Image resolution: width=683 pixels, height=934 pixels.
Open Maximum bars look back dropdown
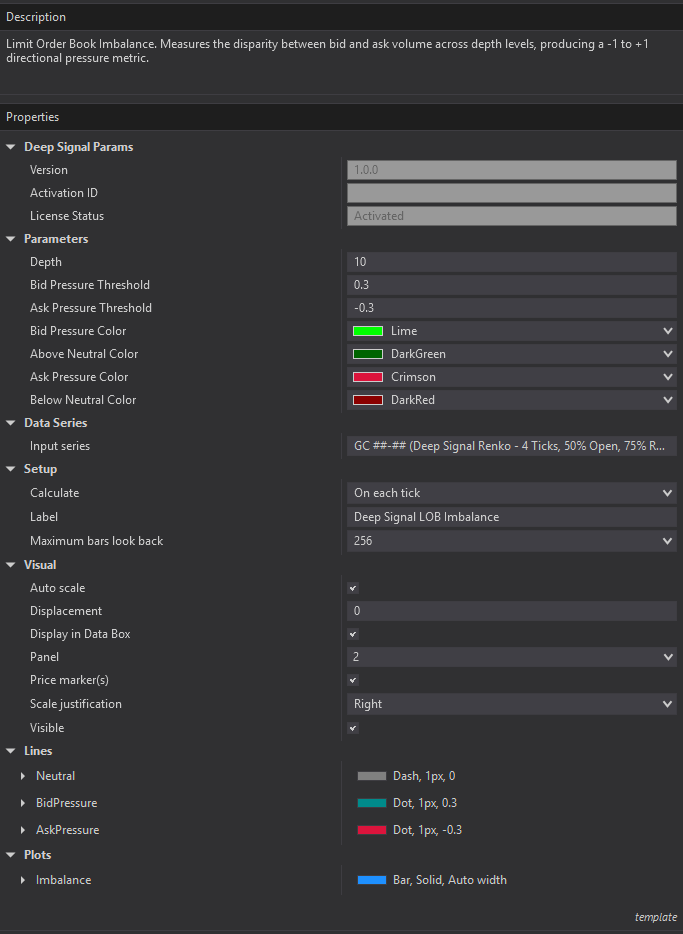pos(667,541)
